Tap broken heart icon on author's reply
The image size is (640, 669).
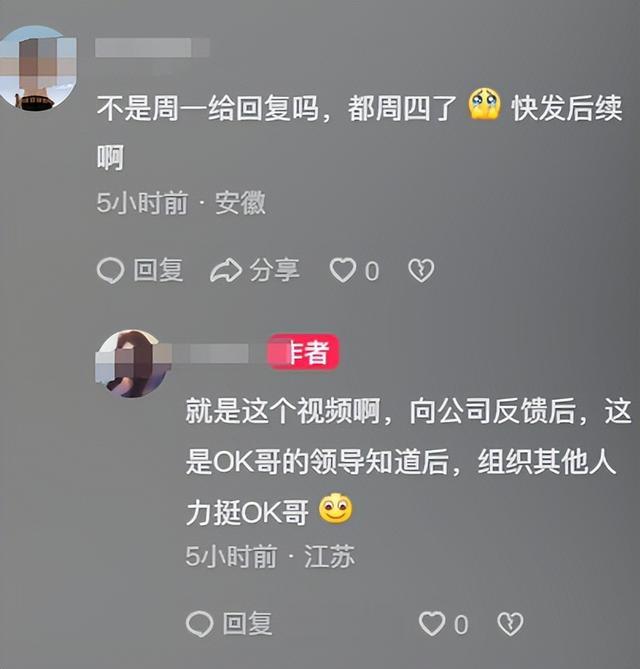(510, 624)
